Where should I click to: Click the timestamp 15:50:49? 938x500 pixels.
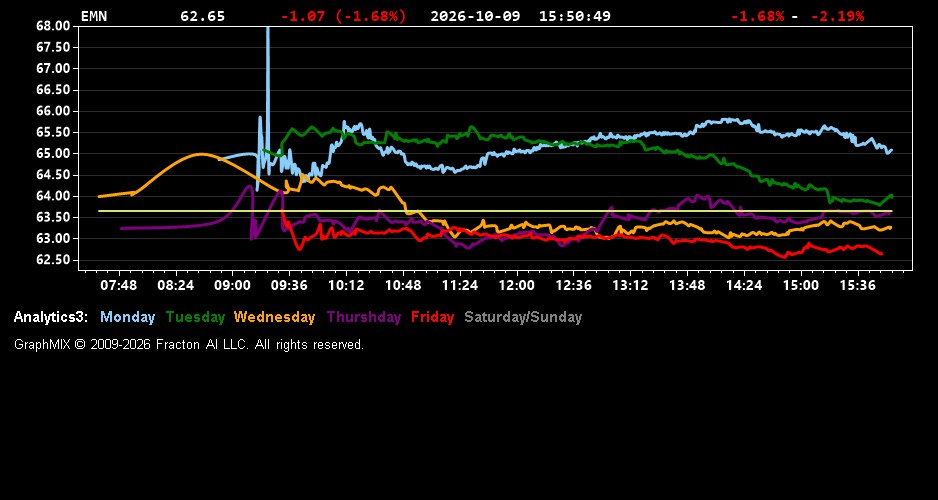coord(575,16)
